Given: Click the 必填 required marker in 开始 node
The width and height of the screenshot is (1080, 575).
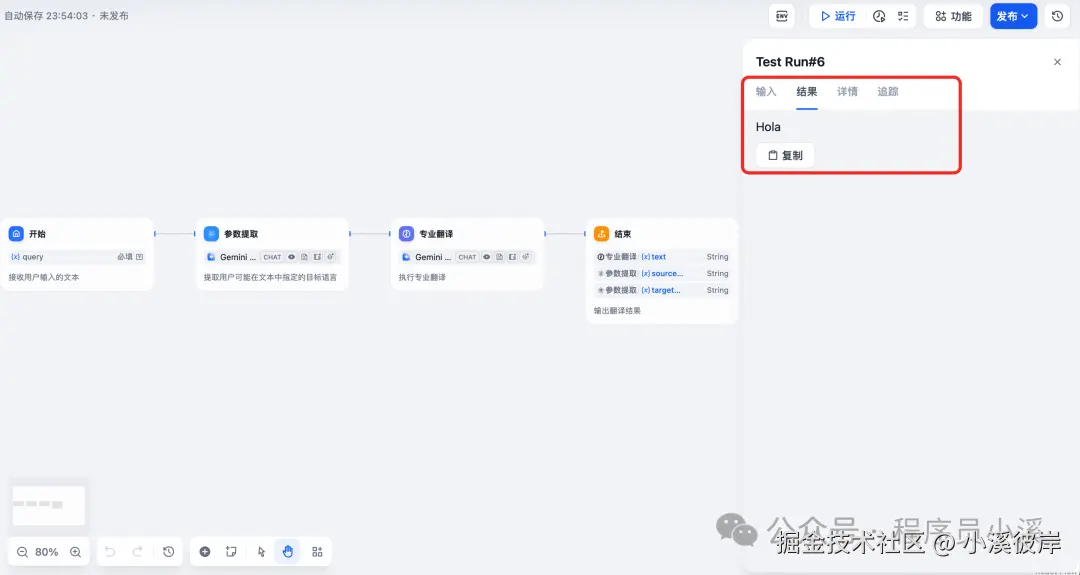Looking at the screenshot, I should (x=125, y=257).
